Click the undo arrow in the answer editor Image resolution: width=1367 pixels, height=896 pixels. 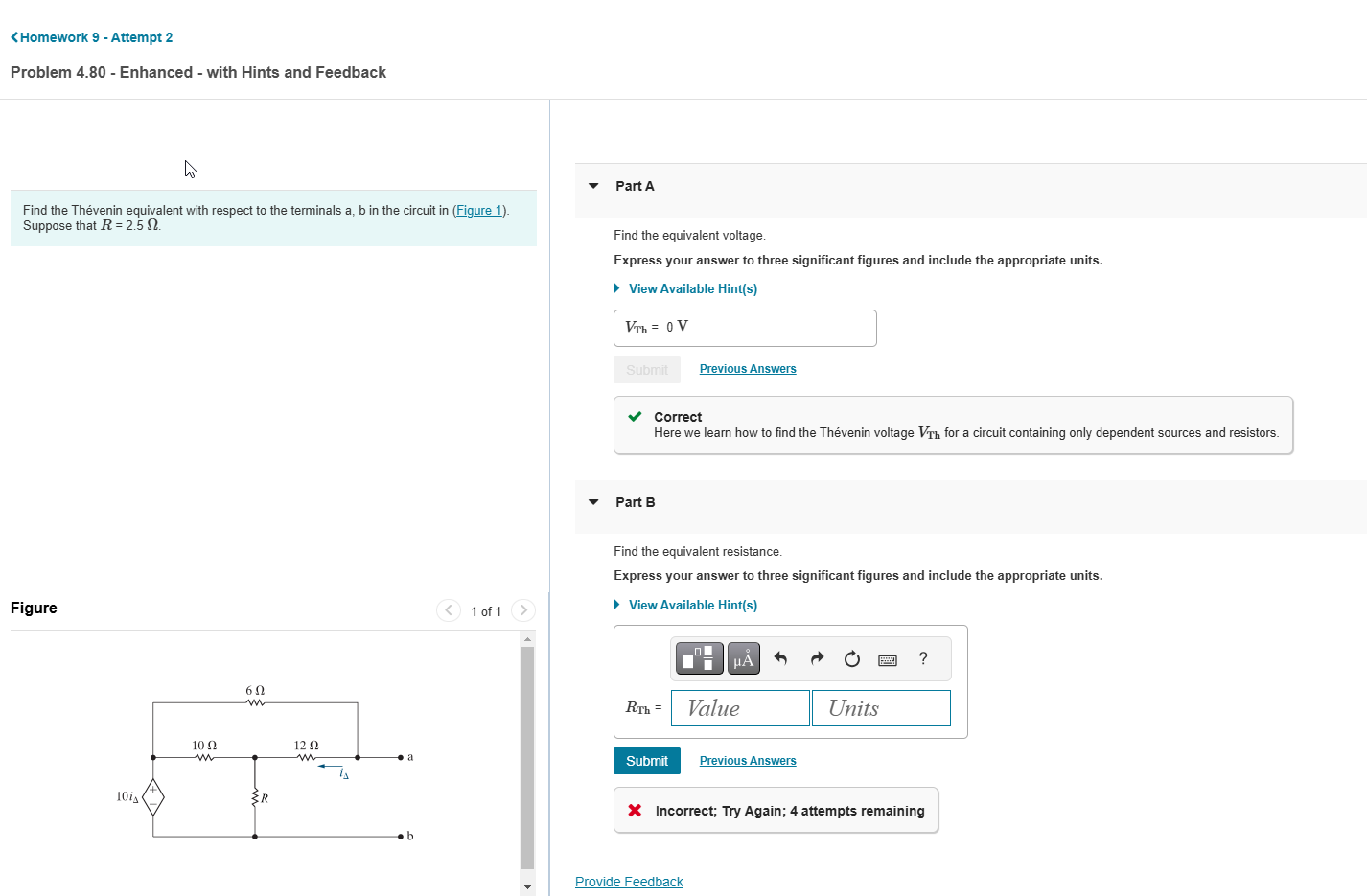pyautogui.click(x=781, y=658)
